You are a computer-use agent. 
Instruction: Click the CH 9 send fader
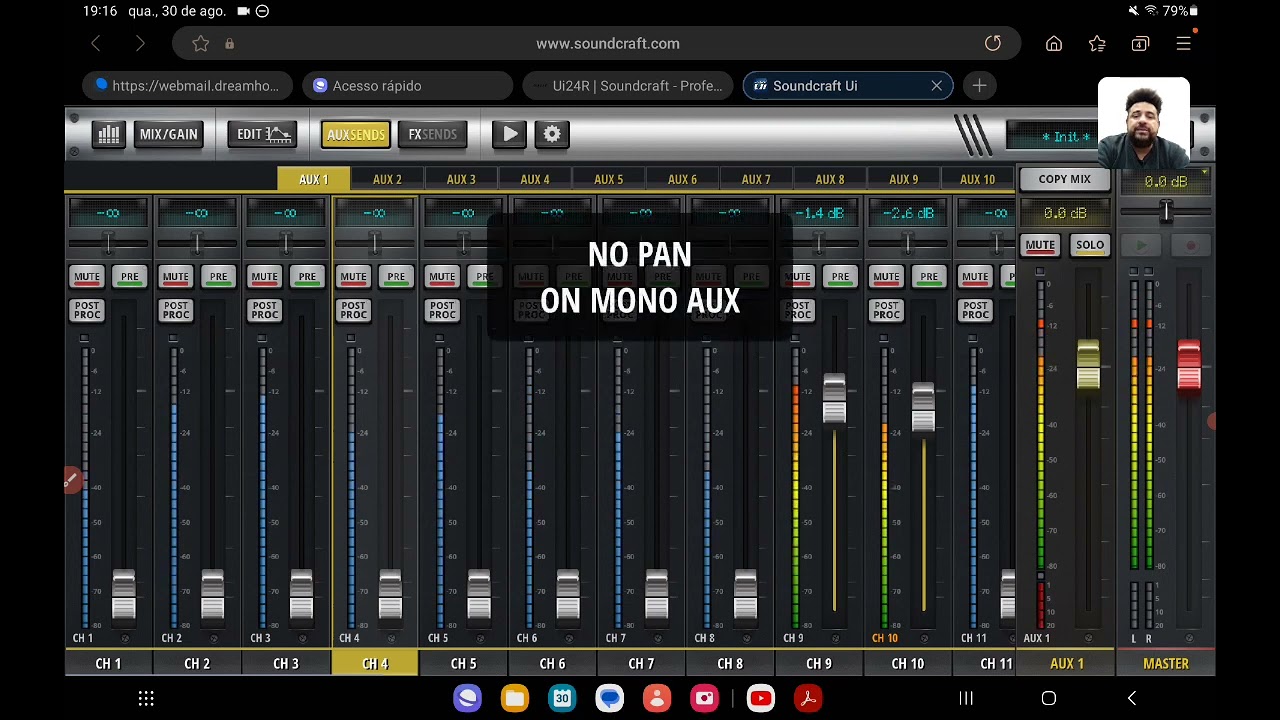[834, 398]
